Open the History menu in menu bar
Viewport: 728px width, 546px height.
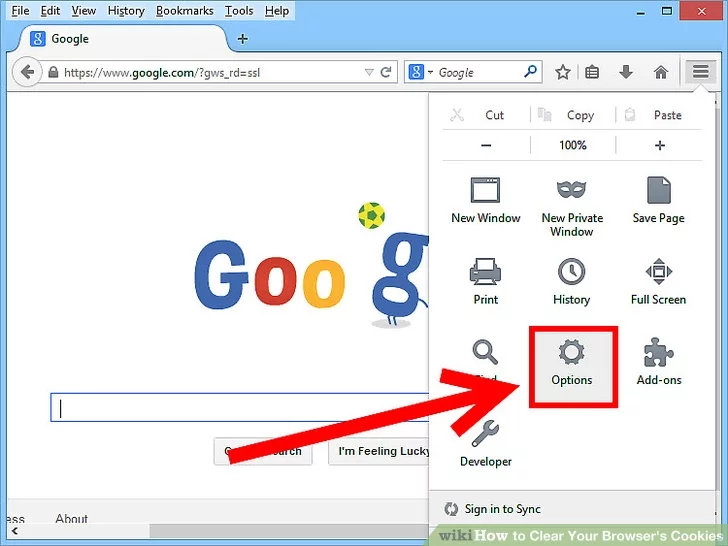126,10
